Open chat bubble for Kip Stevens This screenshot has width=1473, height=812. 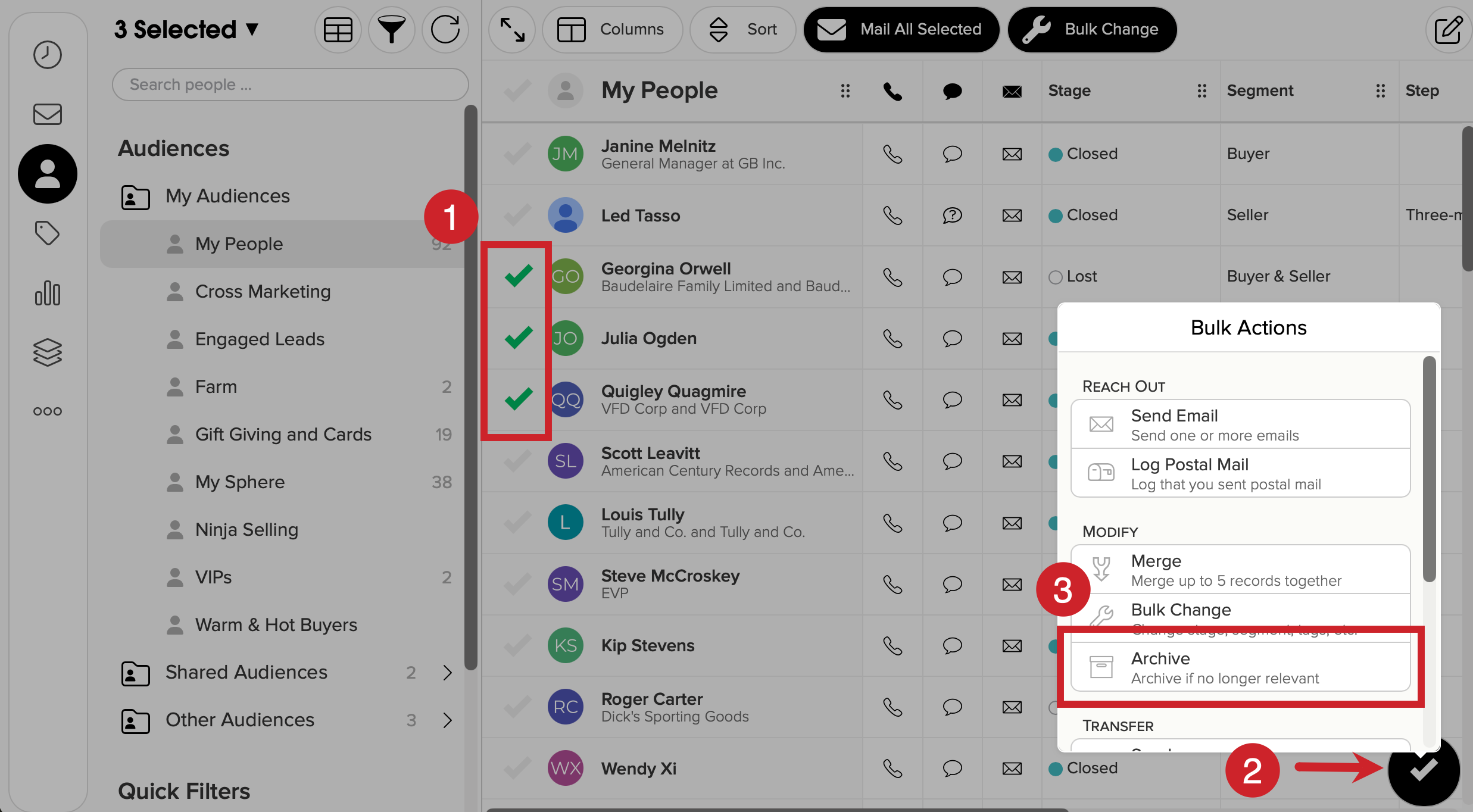[952, 646]
